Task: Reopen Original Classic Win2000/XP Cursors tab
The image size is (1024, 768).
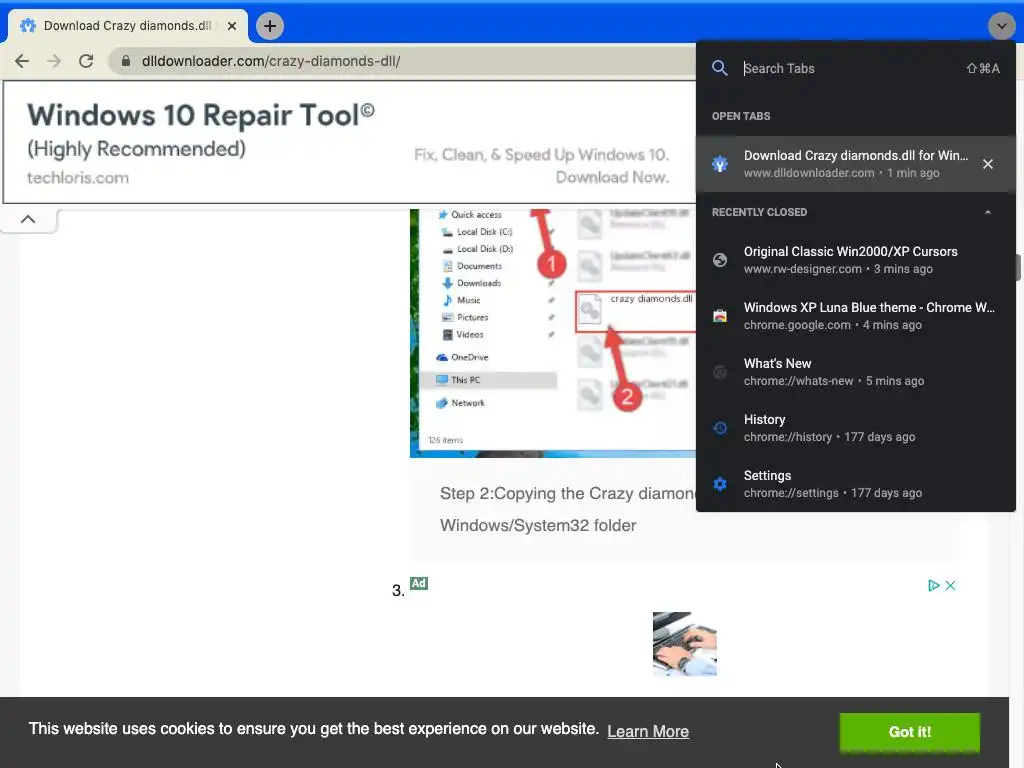Action: pos(856,260)
